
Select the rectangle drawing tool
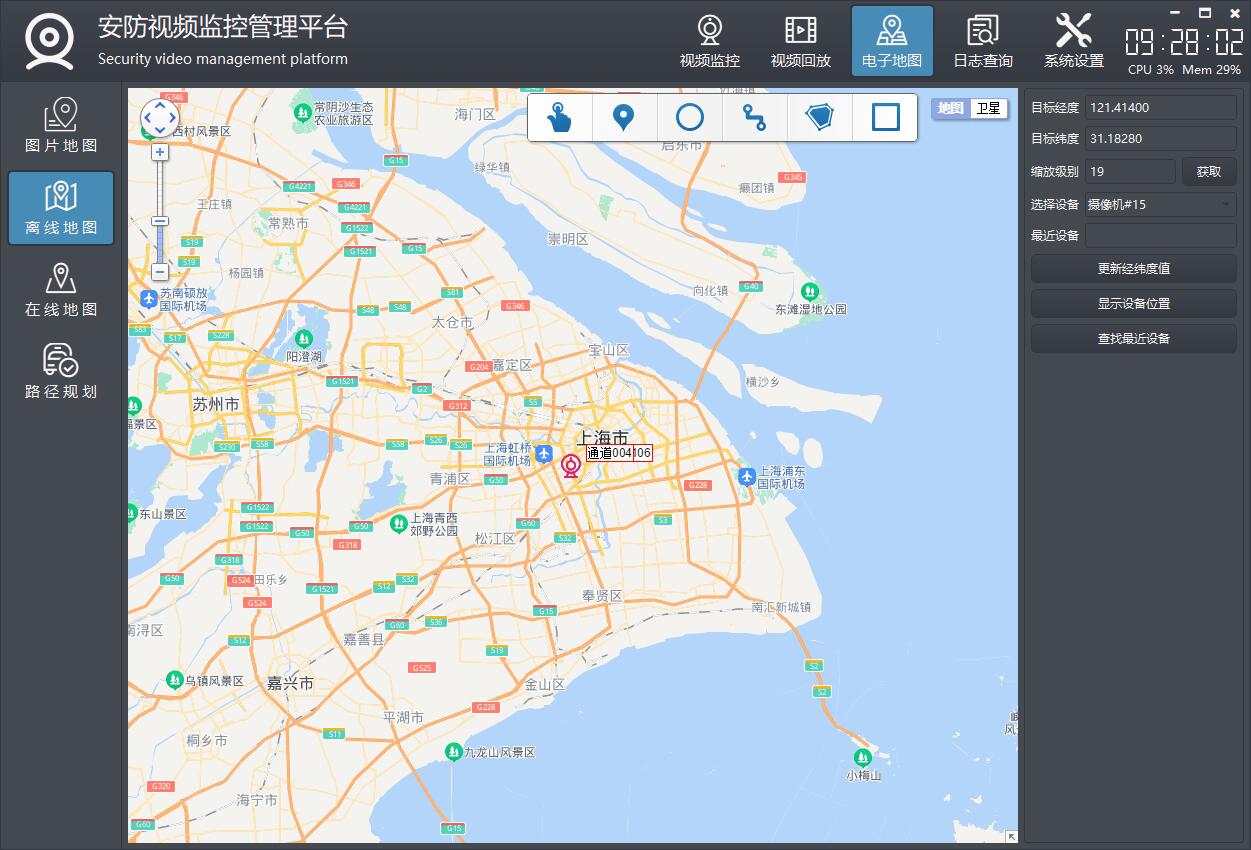(885, 118)
